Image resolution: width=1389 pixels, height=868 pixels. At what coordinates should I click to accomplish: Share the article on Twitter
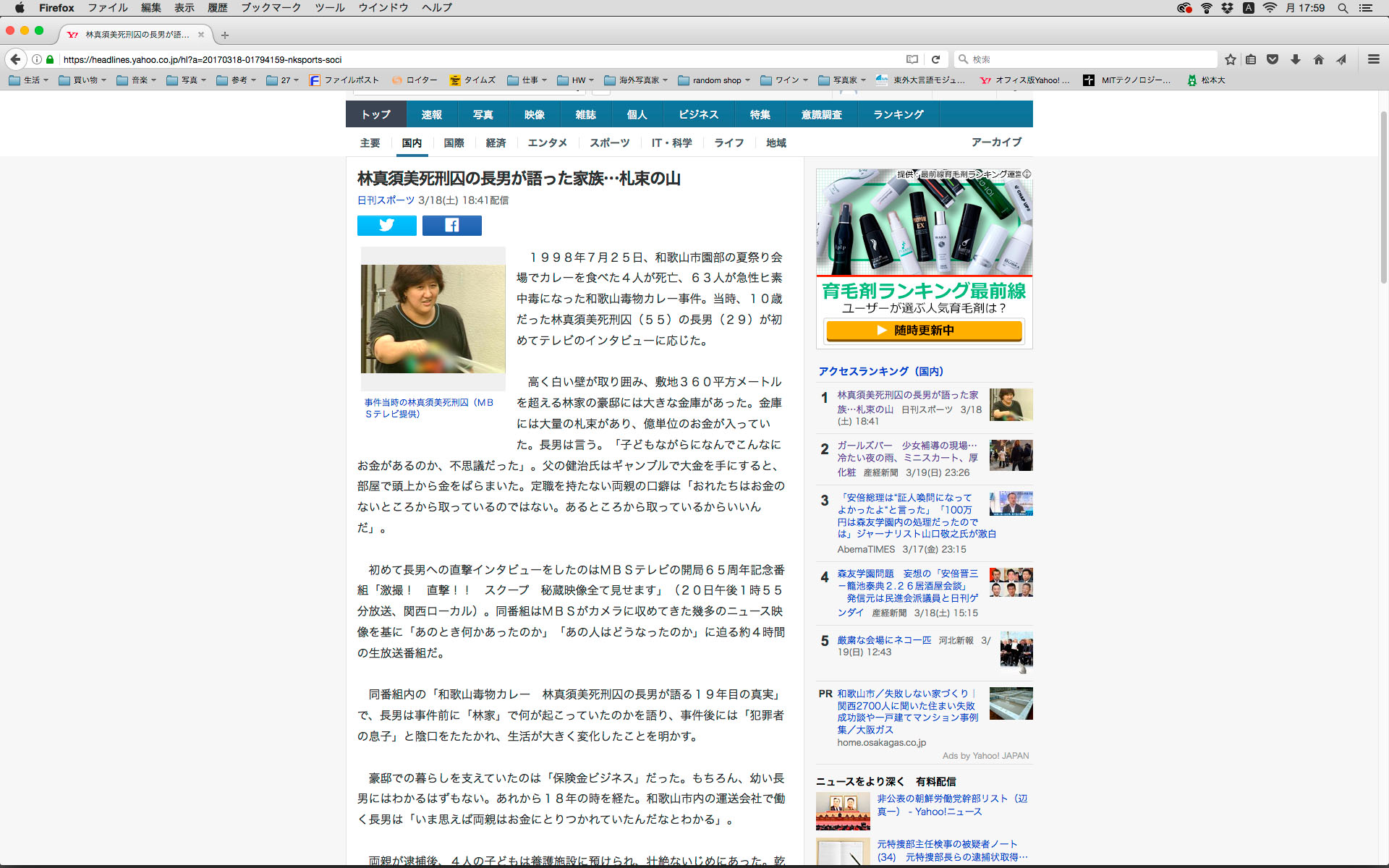tap(386, 226)
